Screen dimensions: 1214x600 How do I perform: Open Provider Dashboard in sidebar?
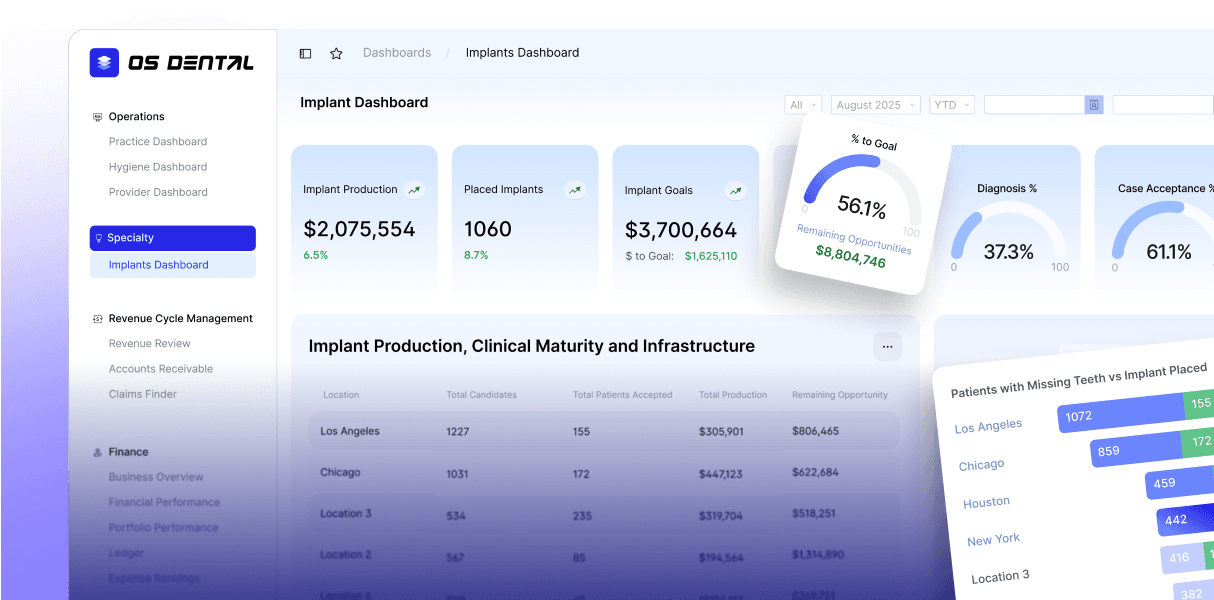click(x=158, y=192)
